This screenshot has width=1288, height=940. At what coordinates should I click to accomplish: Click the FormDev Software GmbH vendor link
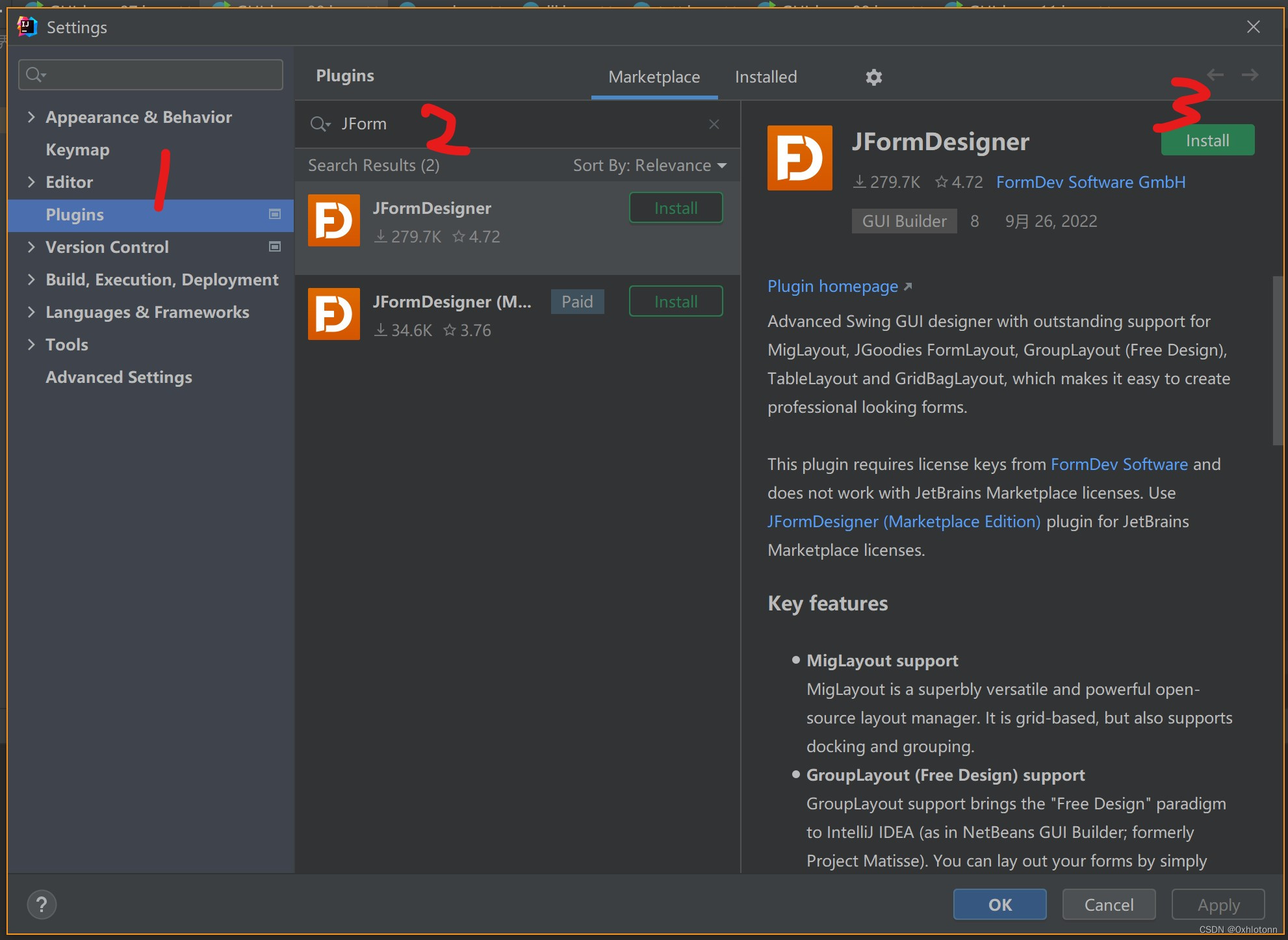1090,183
